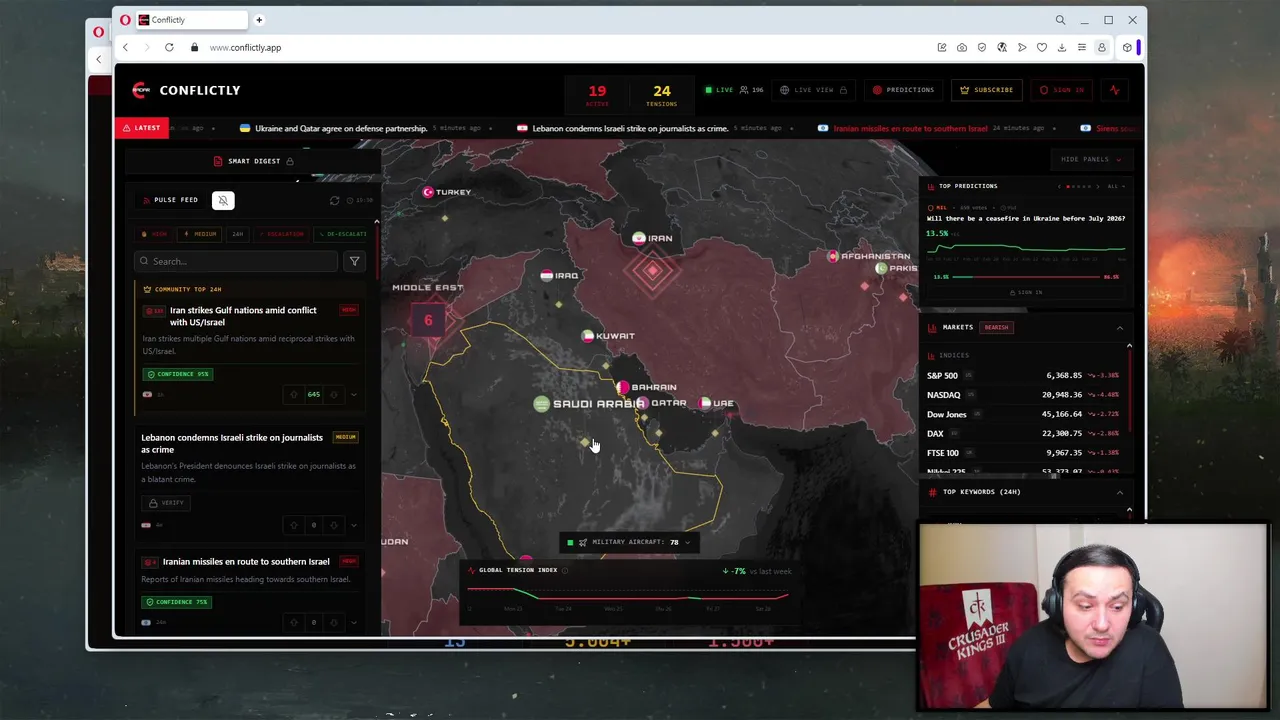The image size is (1280, 720).
Task: Open a new browser tab
Action: point(258,20)
